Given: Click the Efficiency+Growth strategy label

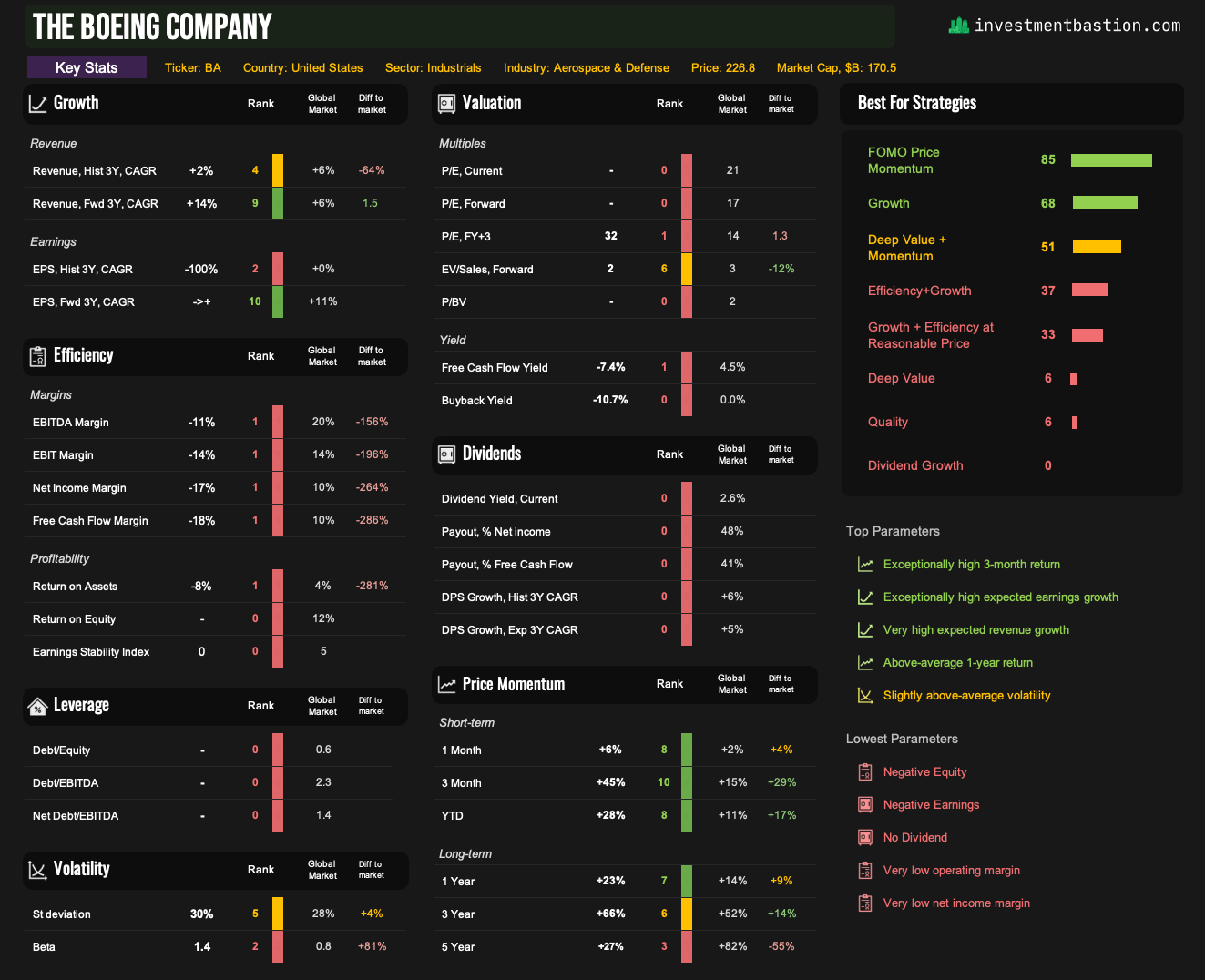Looking at the screenshot, I should coord(920,291).
